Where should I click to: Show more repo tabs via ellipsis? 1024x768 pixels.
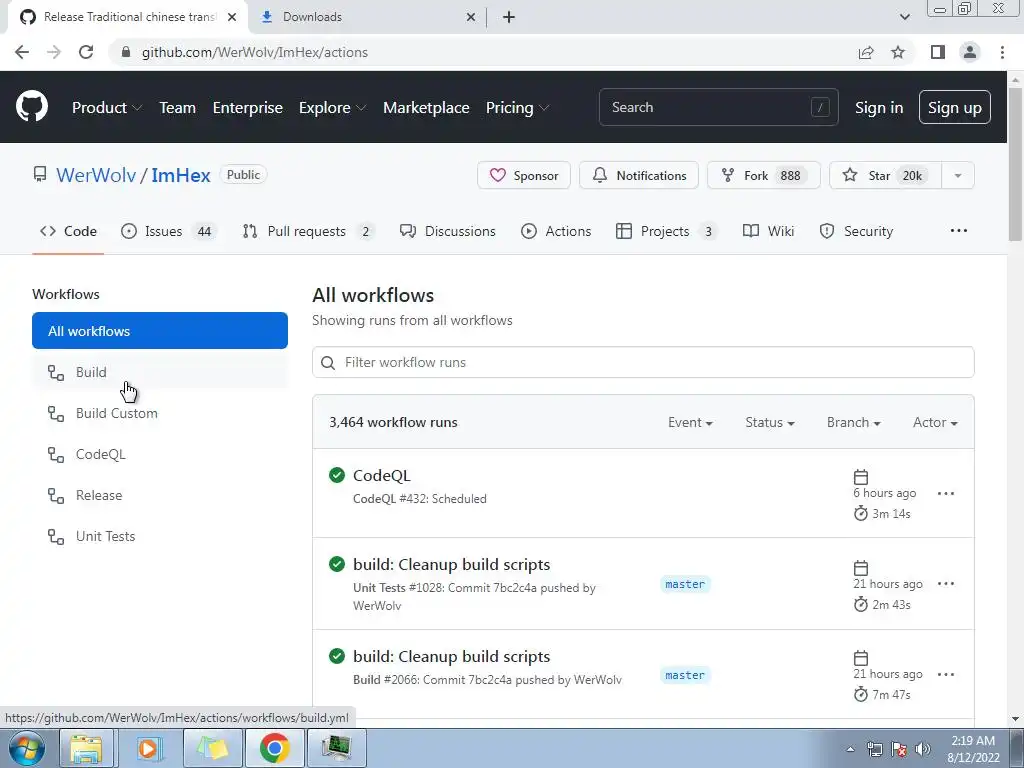(x=959, y=231)
